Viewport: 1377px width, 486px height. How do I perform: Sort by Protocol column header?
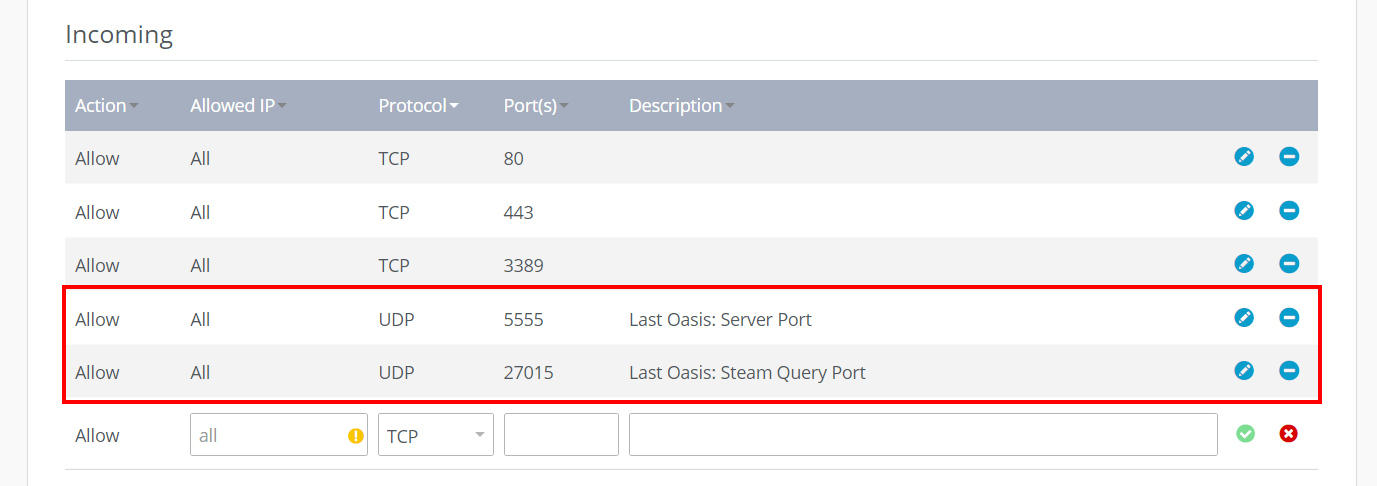[418, 106]
